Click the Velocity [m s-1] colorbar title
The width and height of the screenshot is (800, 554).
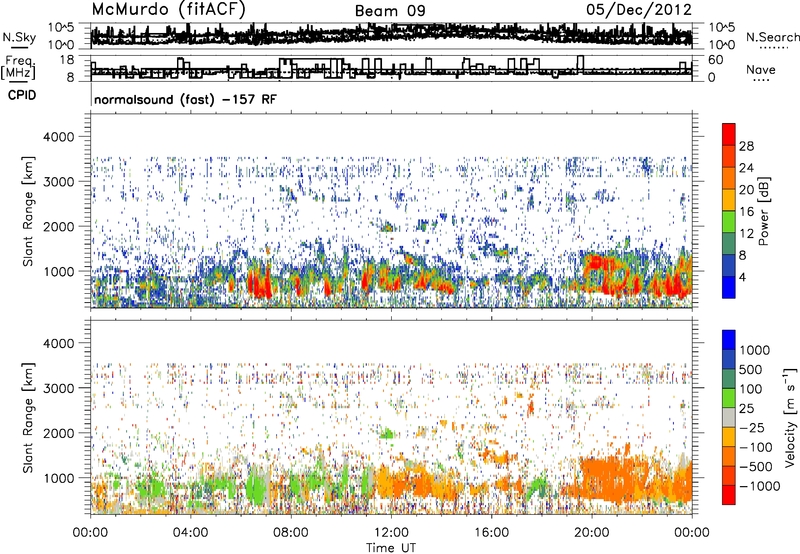[790, 417]
